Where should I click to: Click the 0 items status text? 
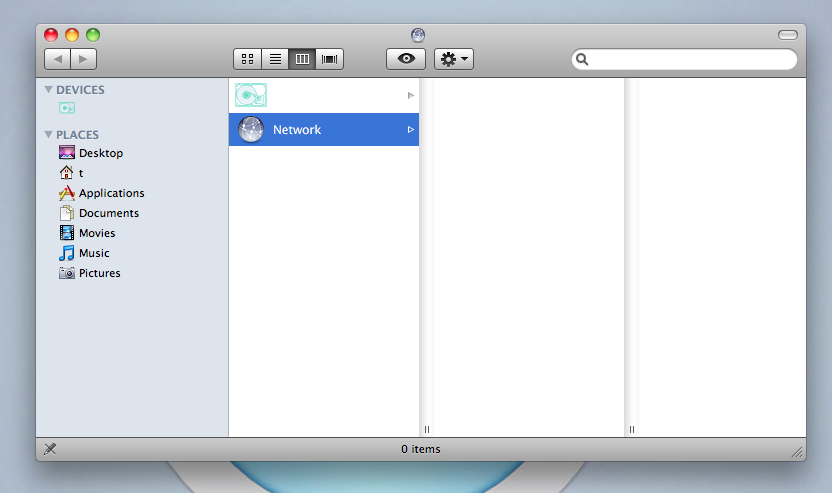tap(421, 449)
